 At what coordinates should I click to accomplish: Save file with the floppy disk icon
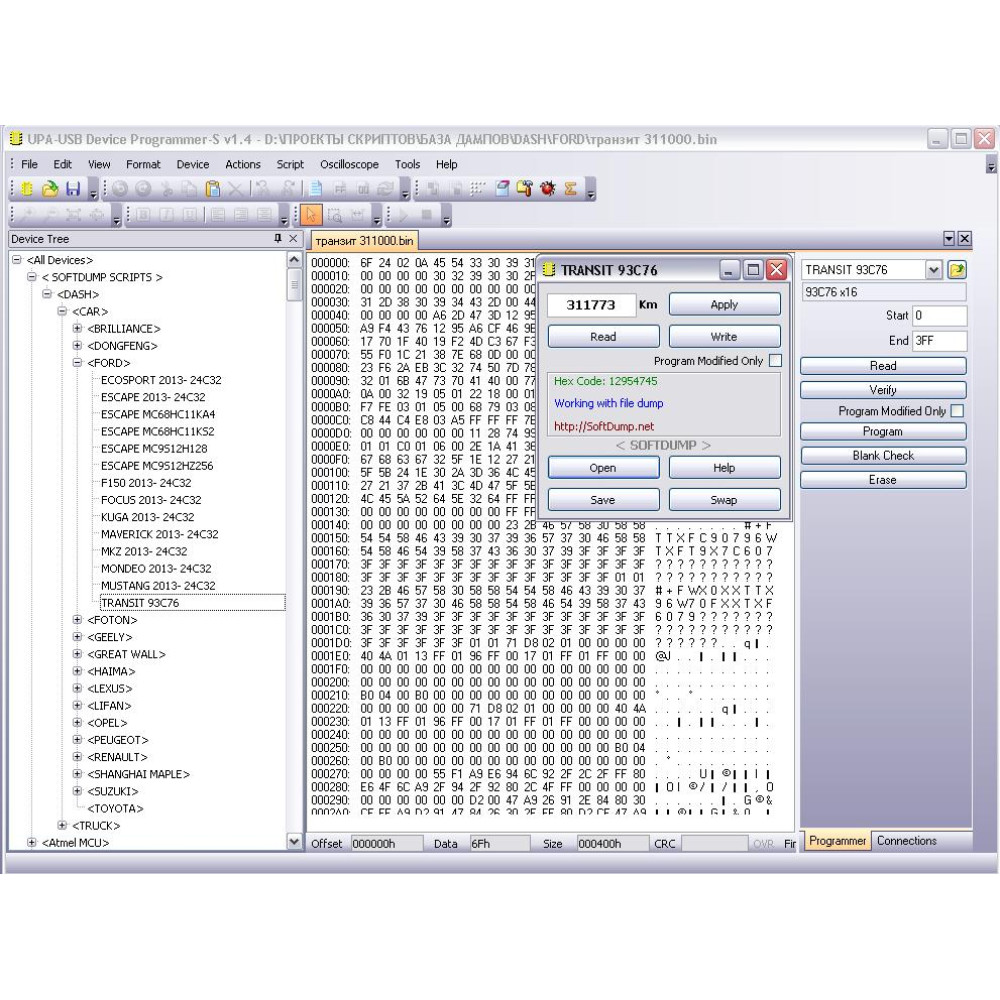[73, 189]
